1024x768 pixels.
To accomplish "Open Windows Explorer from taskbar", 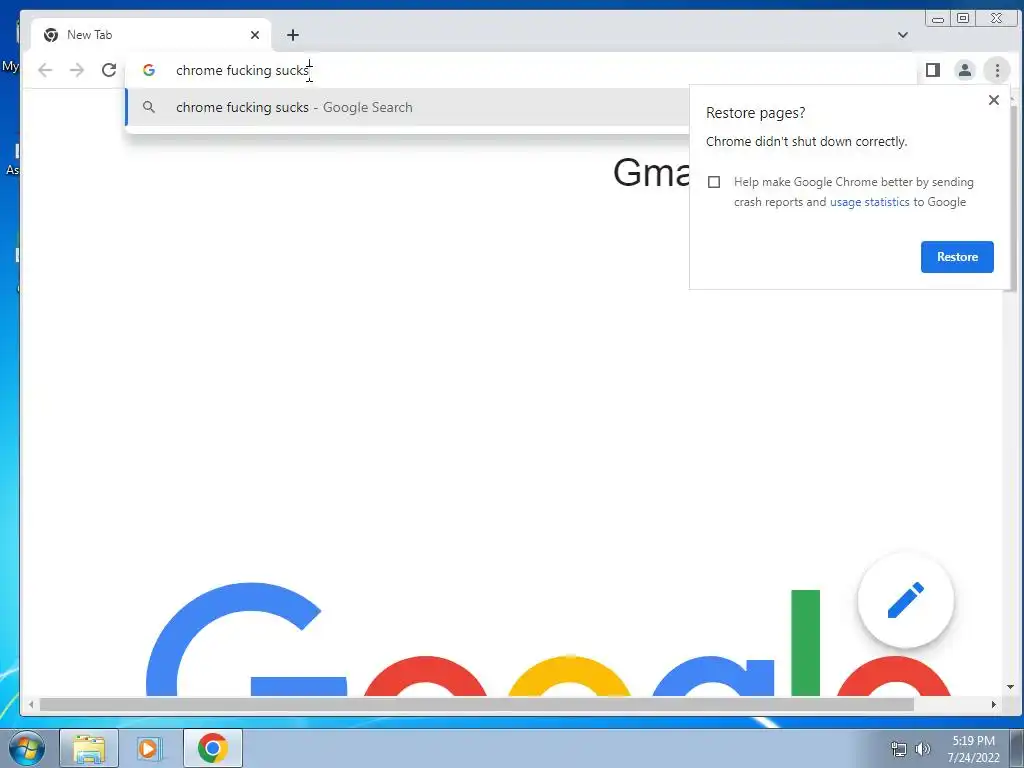I will tap(89, 748).
